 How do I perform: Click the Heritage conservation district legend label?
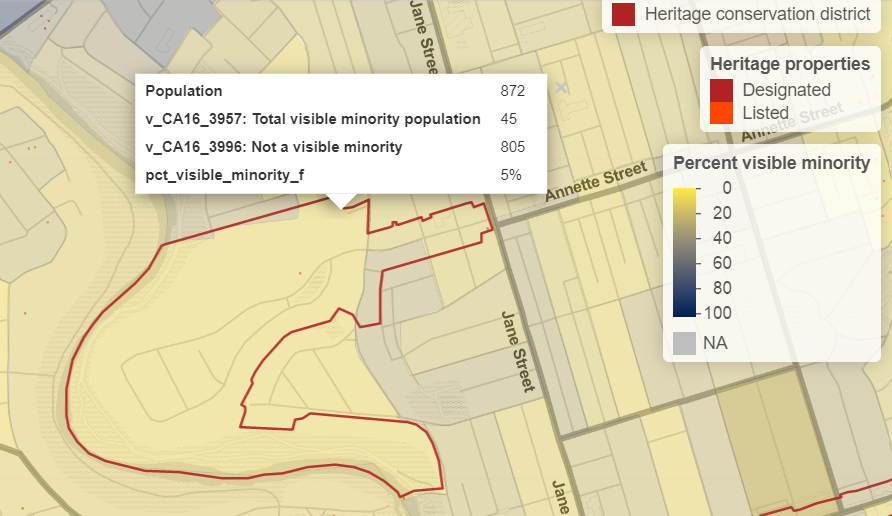(x=757, y=14)
